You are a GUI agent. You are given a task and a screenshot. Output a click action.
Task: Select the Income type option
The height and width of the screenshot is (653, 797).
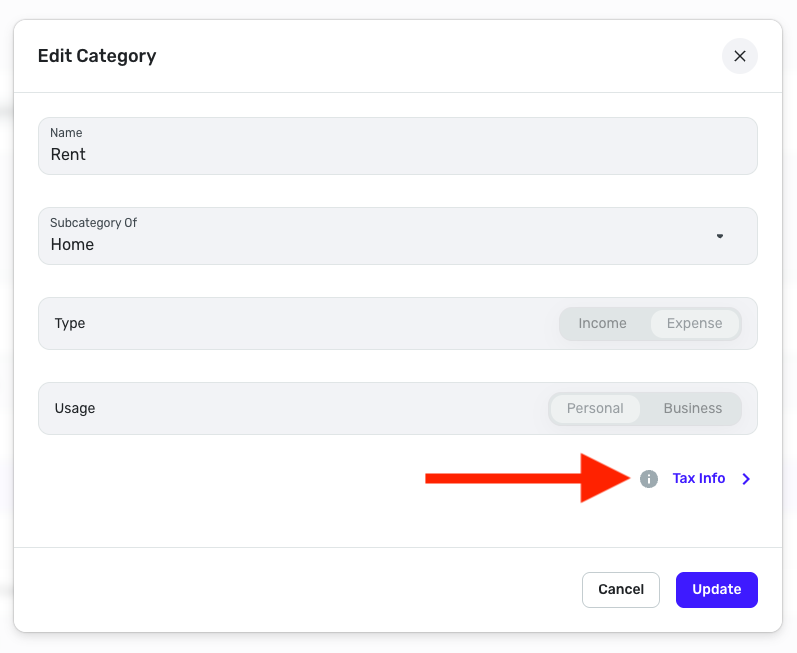pyautogui.click(x=602, y=323)
